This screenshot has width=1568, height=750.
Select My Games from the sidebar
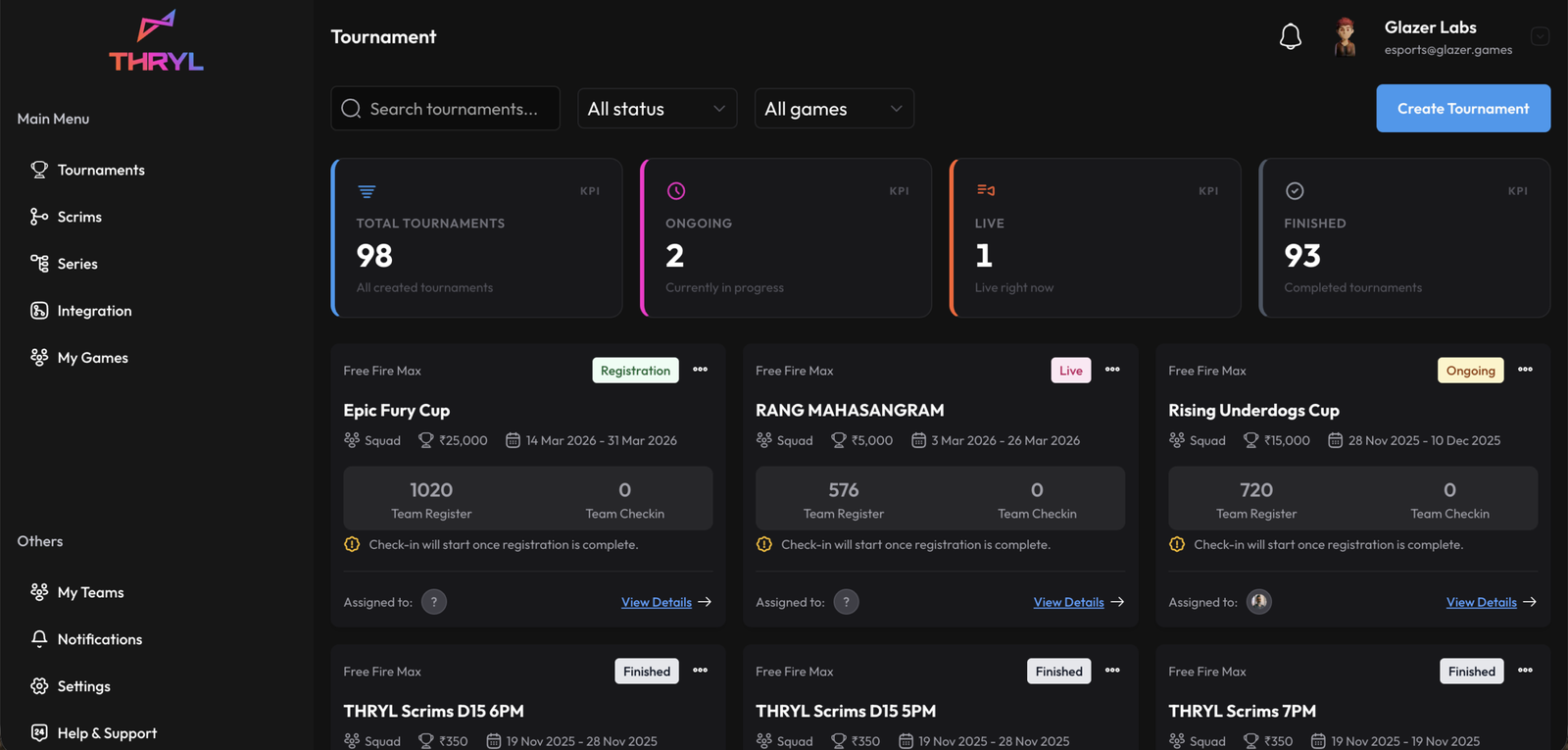point(92,358)
